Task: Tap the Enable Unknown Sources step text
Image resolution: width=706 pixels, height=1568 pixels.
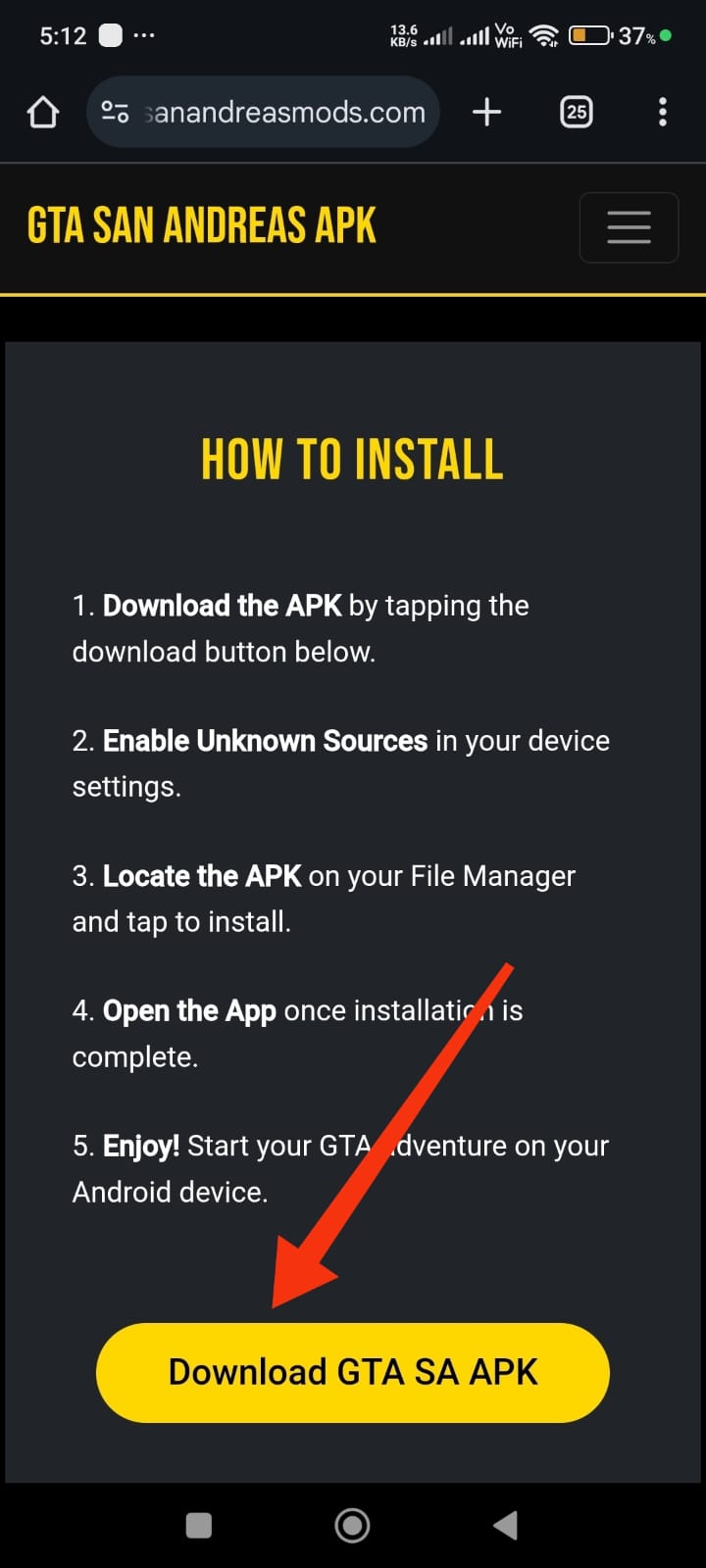Action: pyautogui.click(x=265, y=741)
